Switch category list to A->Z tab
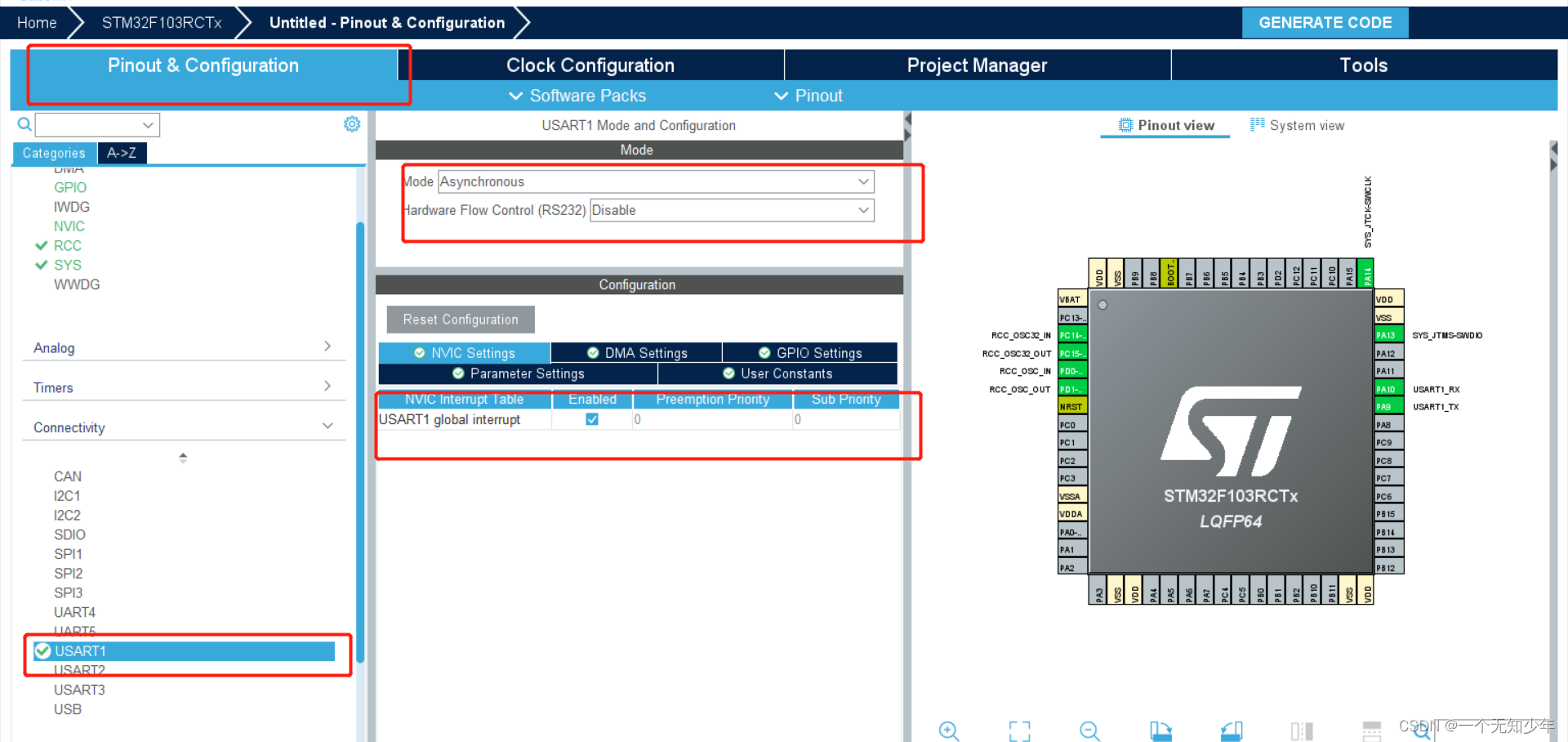The image size is (1568, 742). point(122,153)
